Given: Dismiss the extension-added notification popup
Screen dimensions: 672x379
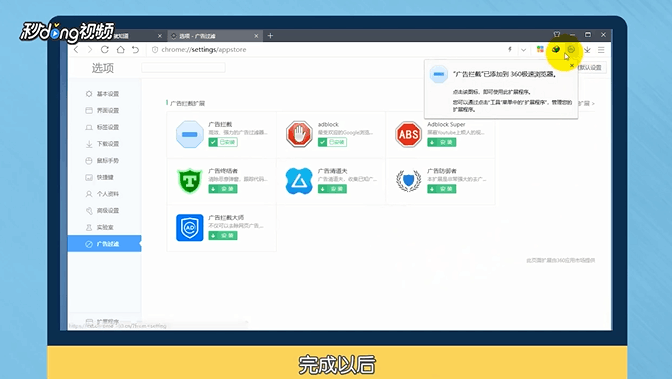Looking at the screenshot, I should (x=572, y=66).
